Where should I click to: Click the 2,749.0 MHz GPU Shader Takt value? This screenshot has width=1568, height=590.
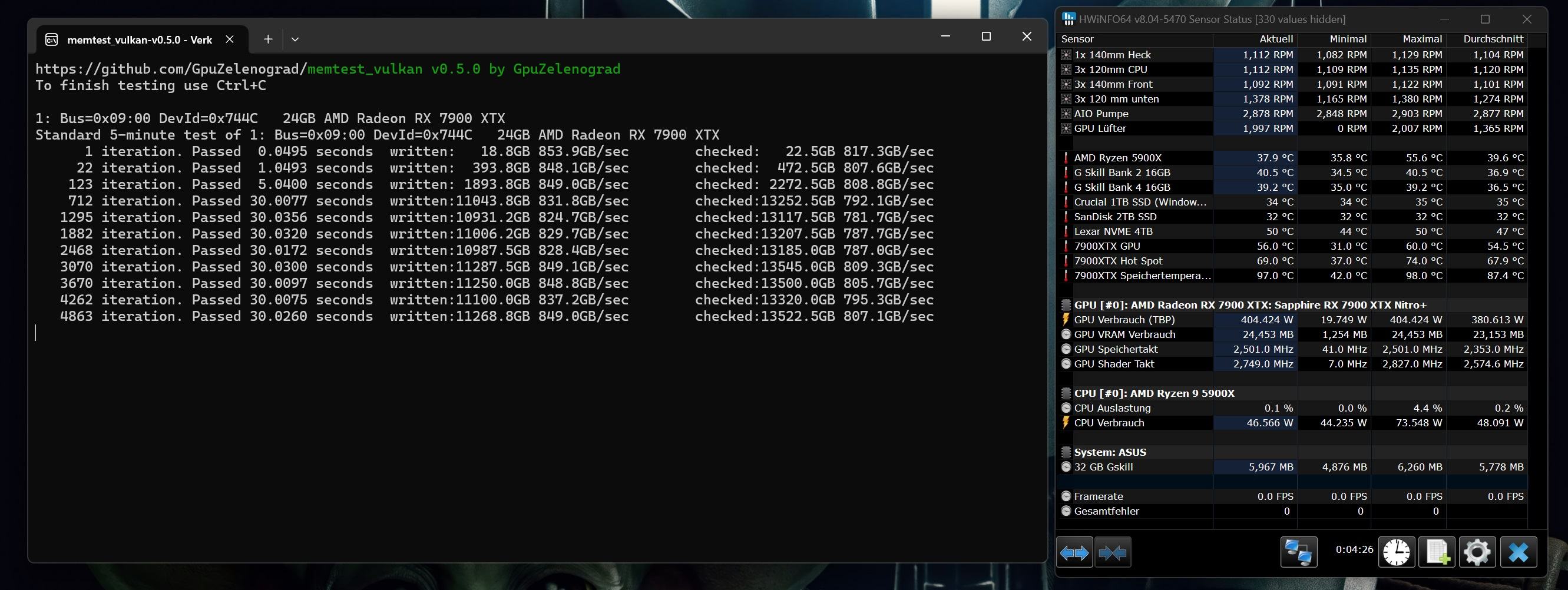click(1263, 364)
